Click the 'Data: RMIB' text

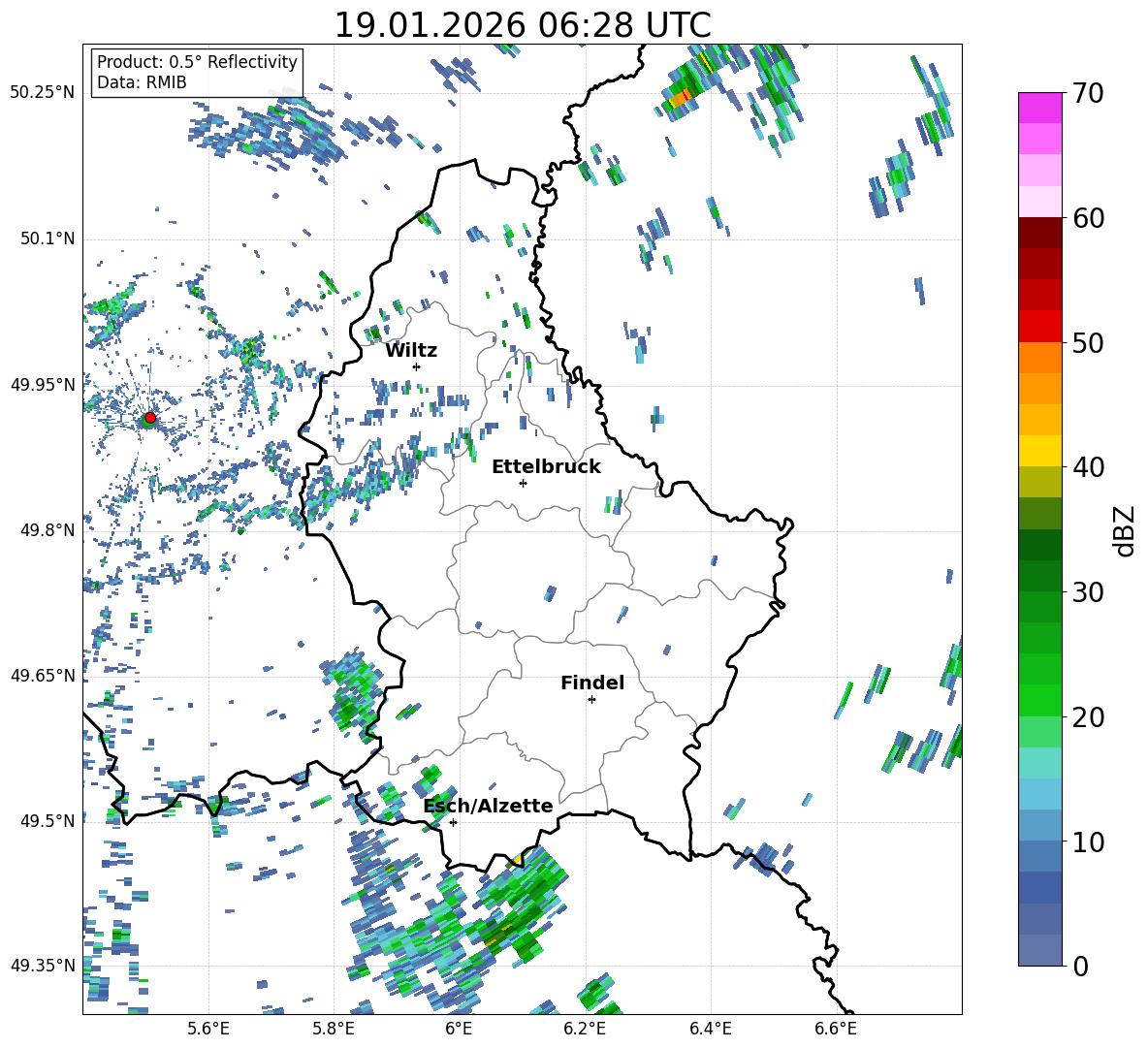pos(142,82)
